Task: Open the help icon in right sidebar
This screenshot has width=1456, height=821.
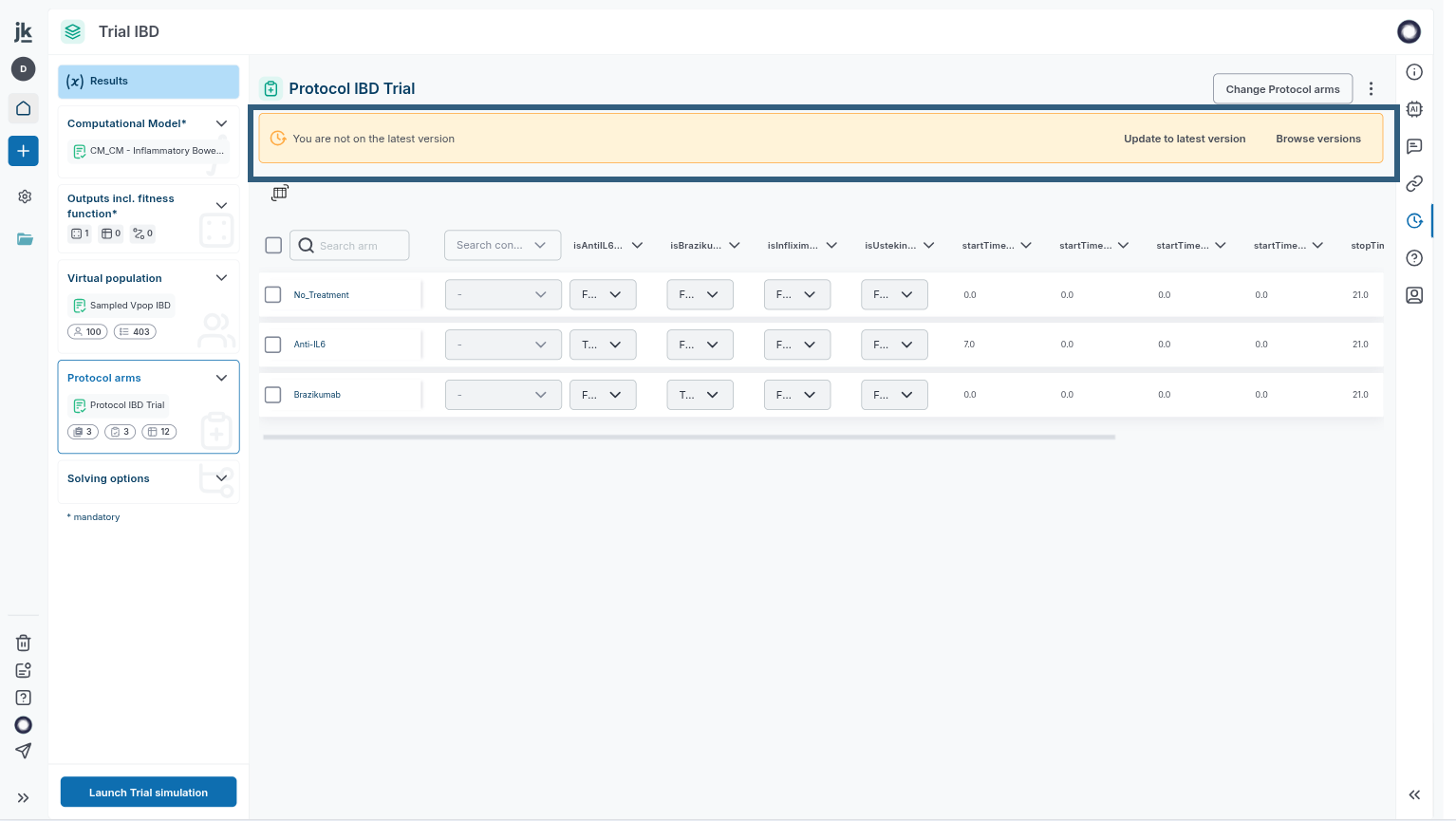Action: [x=1414, y=257]
